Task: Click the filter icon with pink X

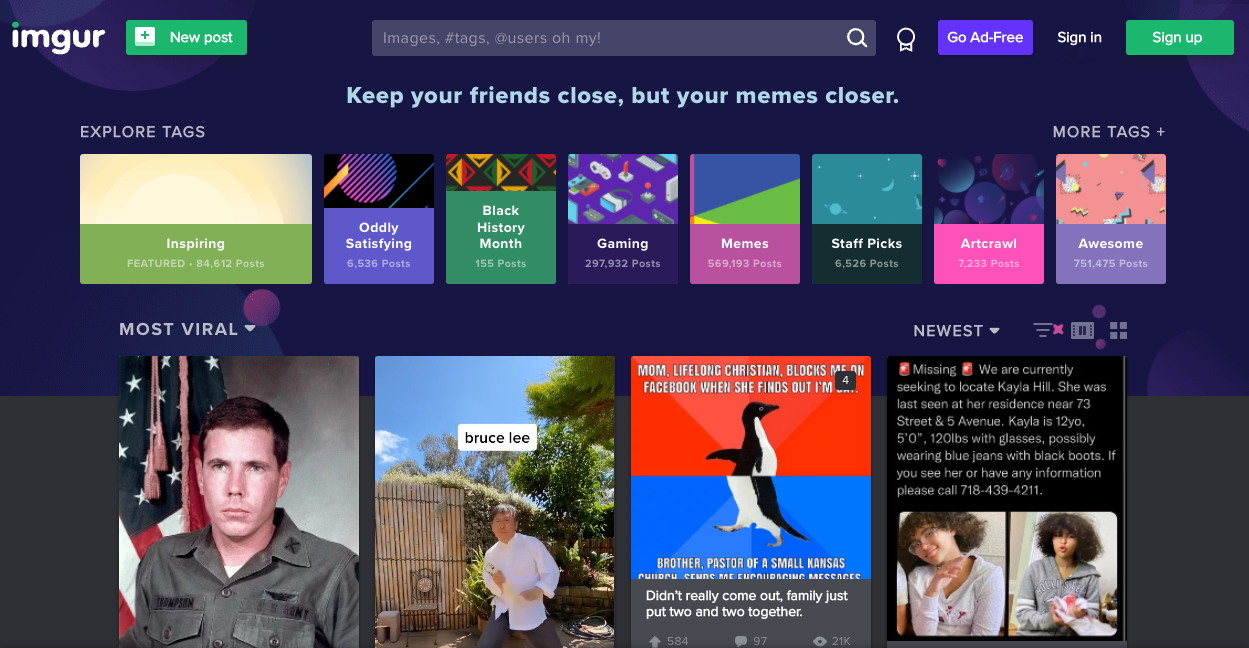Action: click(x=1047, y=330)
